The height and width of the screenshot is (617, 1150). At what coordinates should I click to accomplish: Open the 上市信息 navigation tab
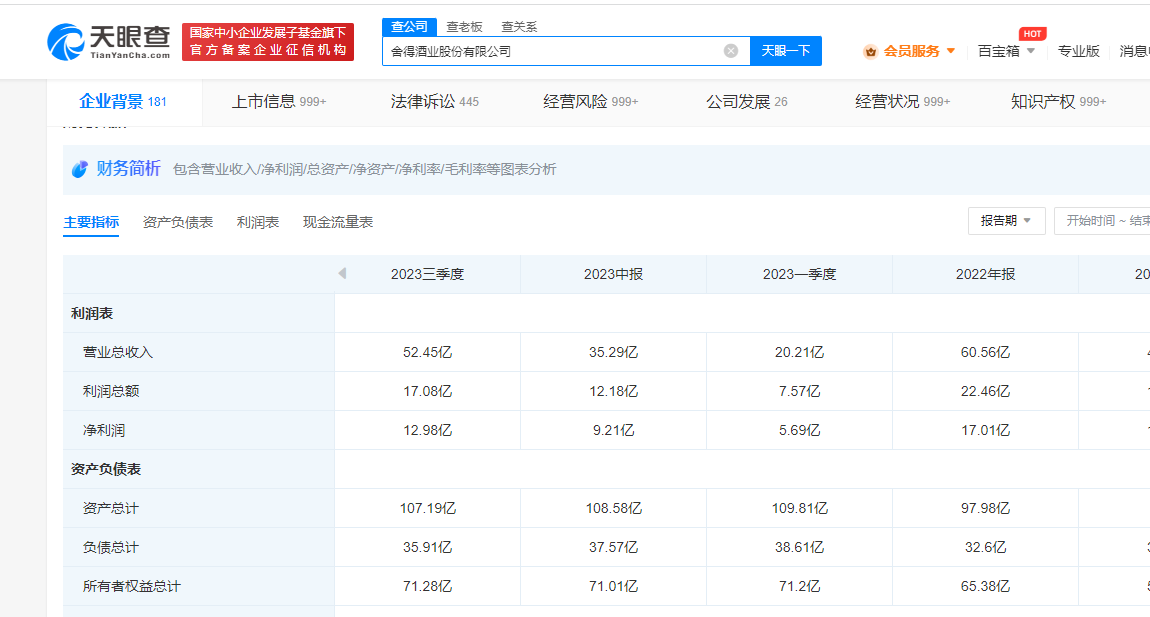point(279,102)
